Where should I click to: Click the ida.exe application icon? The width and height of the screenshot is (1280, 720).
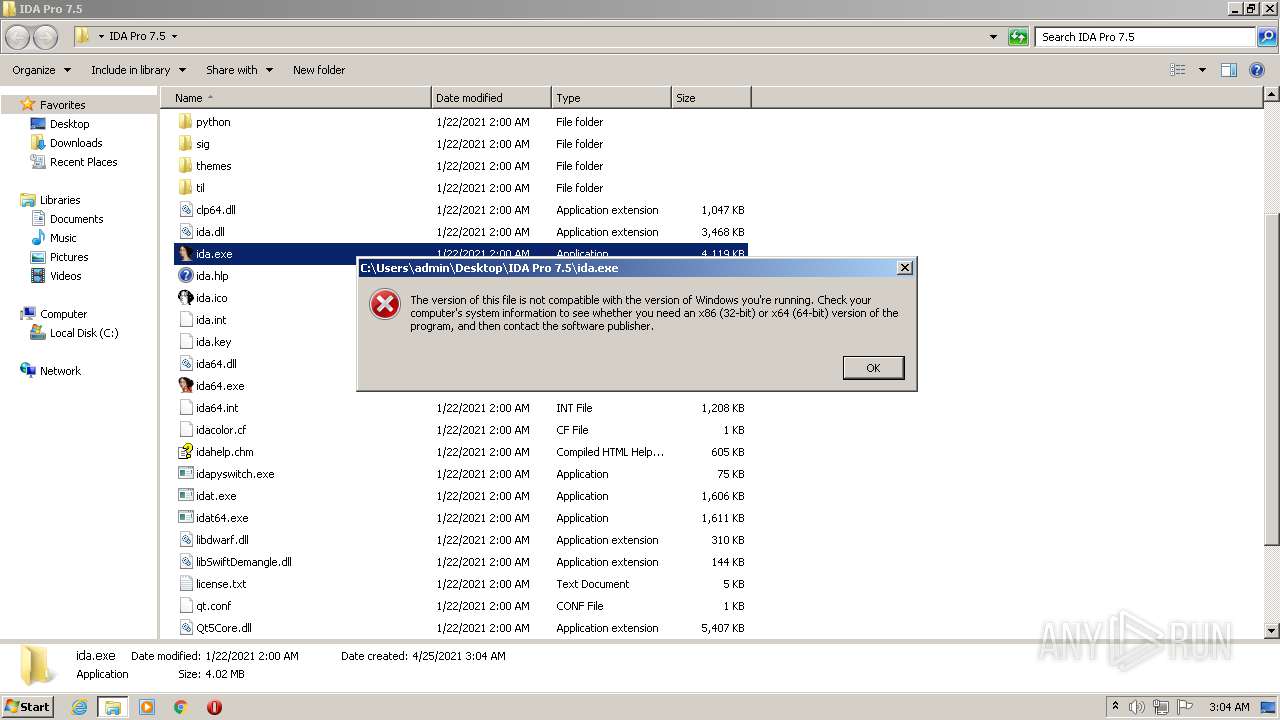point(185,254)
